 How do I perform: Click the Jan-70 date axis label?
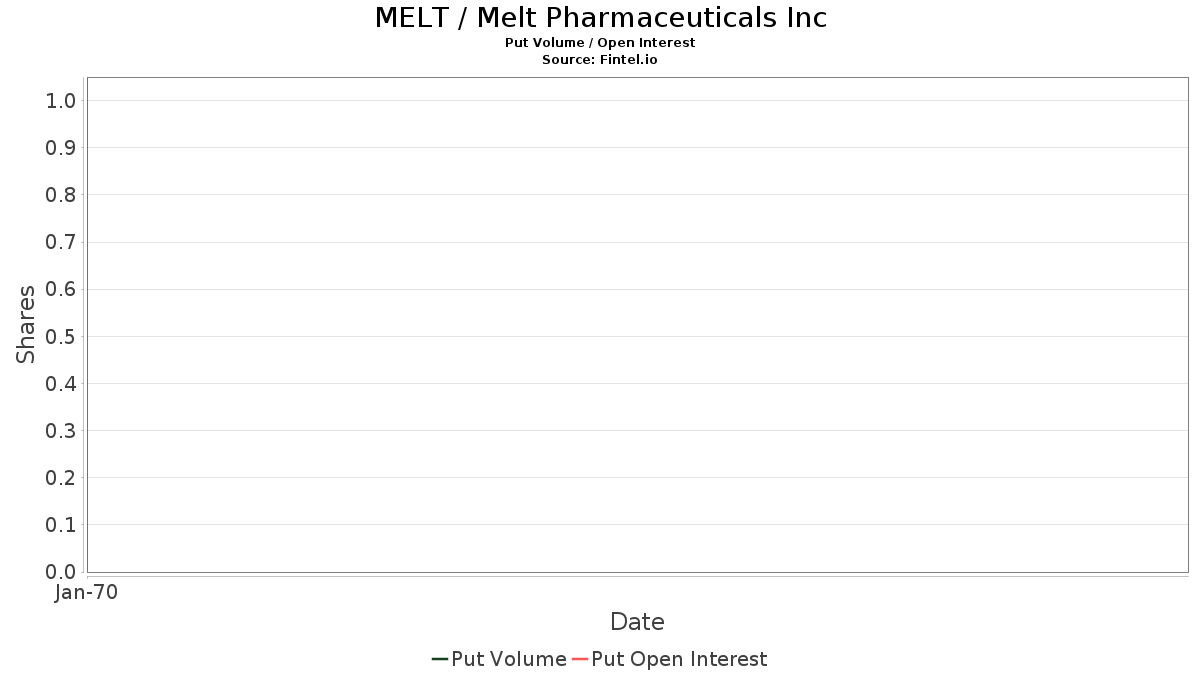pos(87,593)
